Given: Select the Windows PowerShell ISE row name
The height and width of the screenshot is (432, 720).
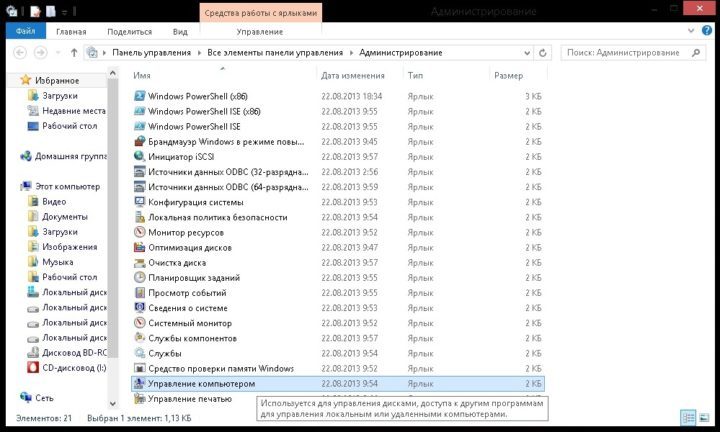Looking at the screenshot, I should tap(194, 126).
